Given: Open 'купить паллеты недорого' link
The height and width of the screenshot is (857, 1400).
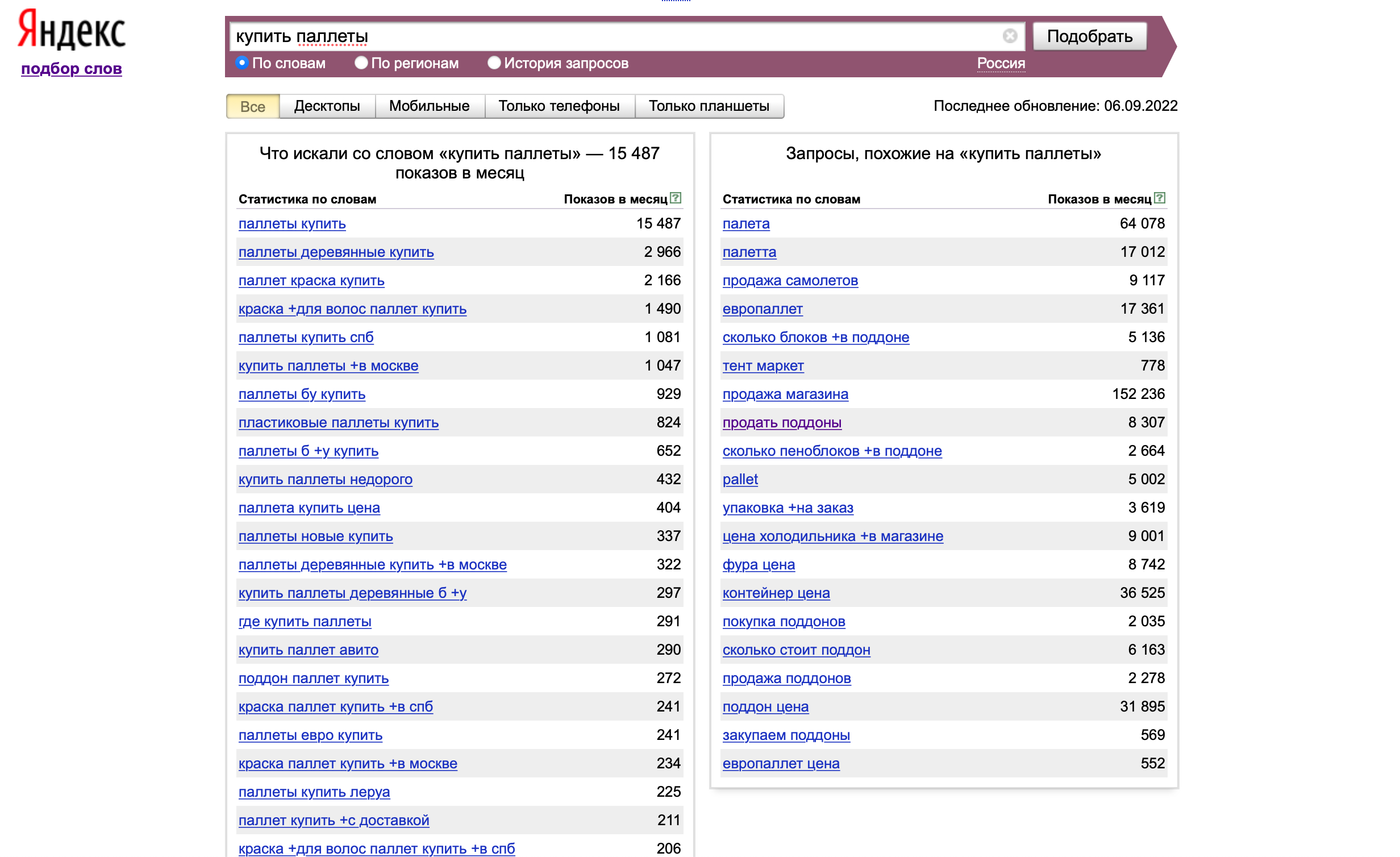Looking at the screenshot, I should [326, 480].
